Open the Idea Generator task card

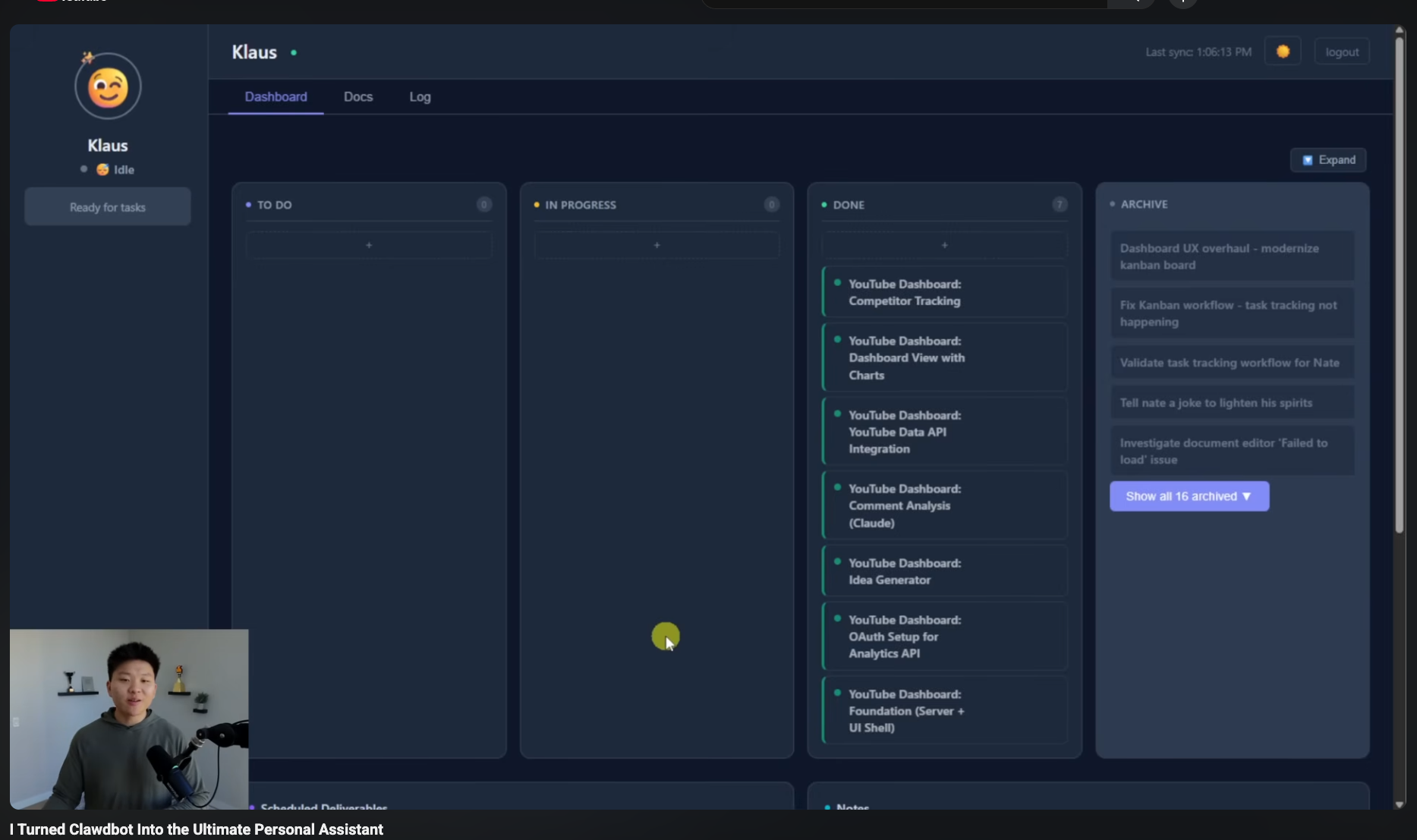[944, 571]
